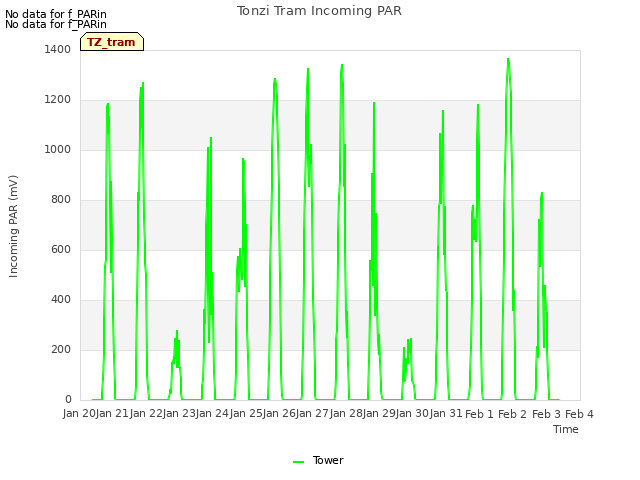640x480 pixels.
Task: Click the TZ_tram label box
Action: point(112,42)
